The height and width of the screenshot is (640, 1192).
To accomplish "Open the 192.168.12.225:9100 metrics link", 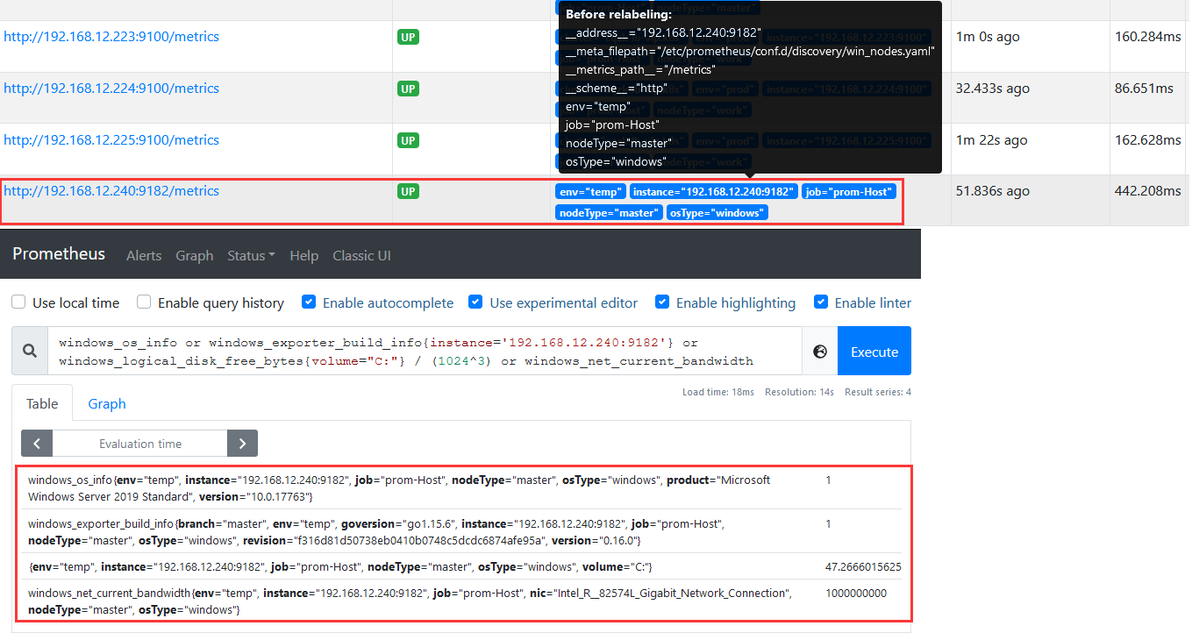I will (x=111, y=140).
